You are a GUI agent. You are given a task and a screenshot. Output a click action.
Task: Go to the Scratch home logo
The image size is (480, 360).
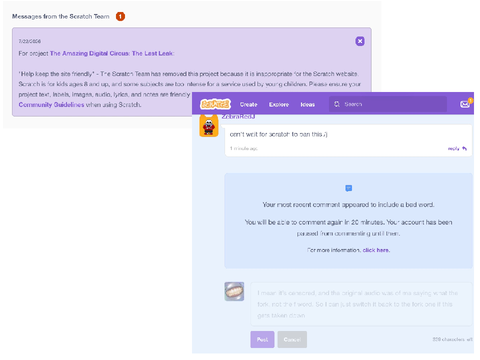[x=215, y=104]
